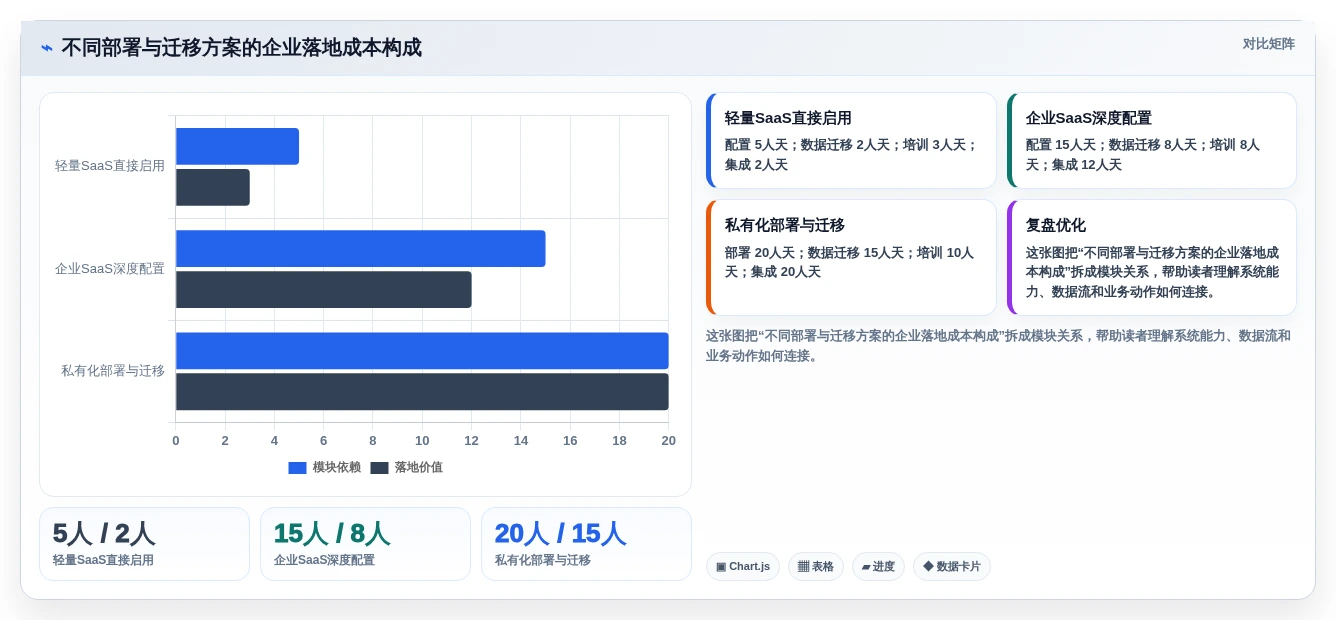Click the 20人 / 15人 stat card

pos(586,544)
